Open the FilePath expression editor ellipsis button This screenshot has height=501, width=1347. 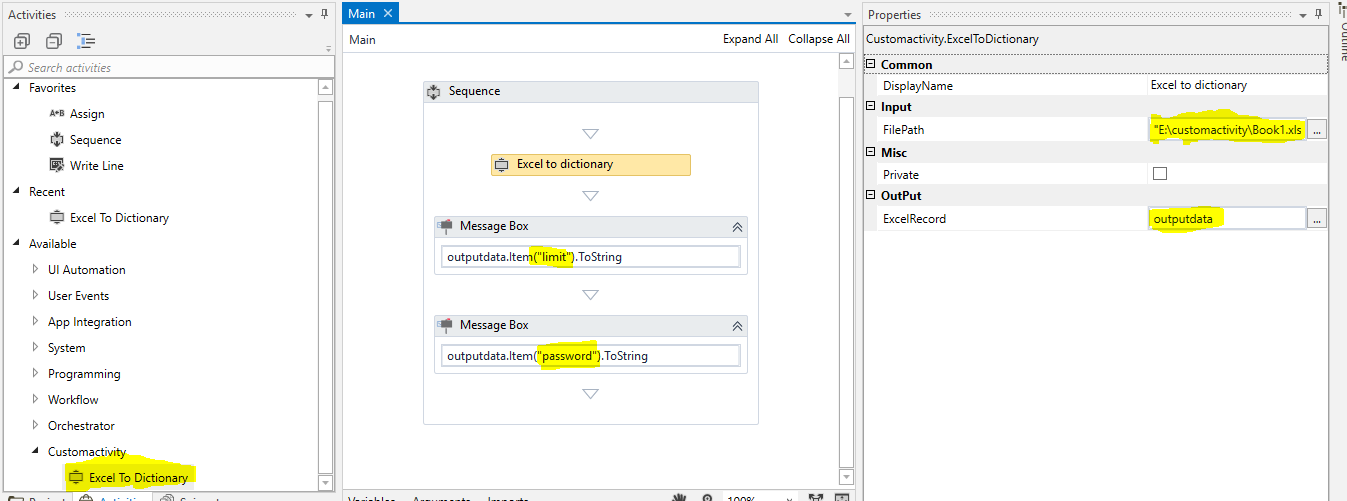click(1317, 130)
